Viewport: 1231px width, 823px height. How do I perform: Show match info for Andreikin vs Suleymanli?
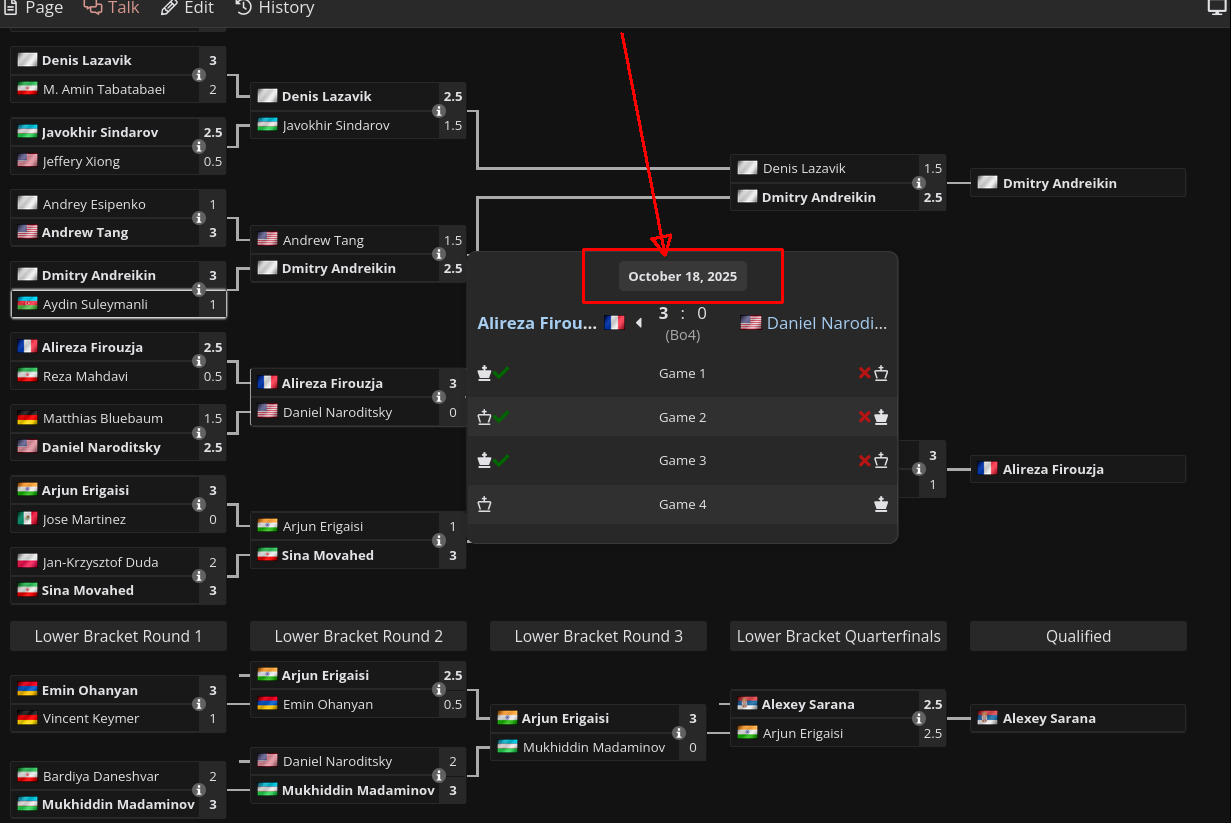pos(199,289)
